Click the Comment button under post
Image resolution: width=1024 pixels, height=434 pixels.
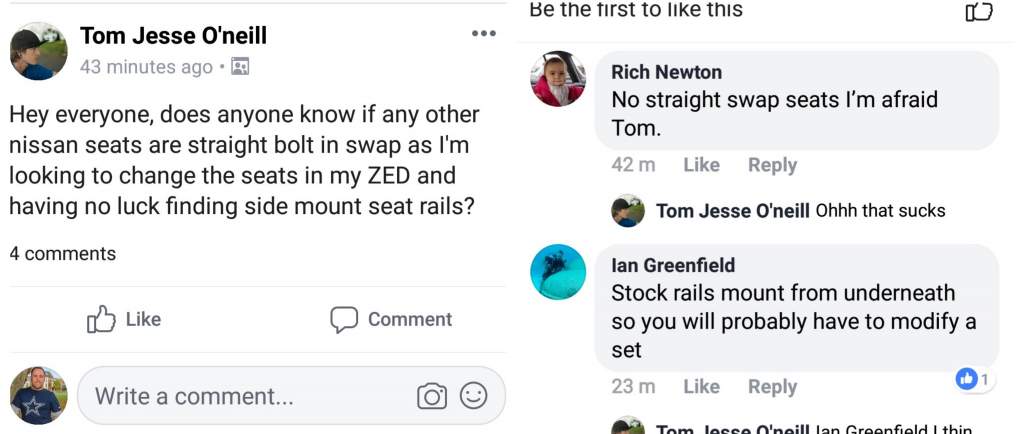coord(391,319)
